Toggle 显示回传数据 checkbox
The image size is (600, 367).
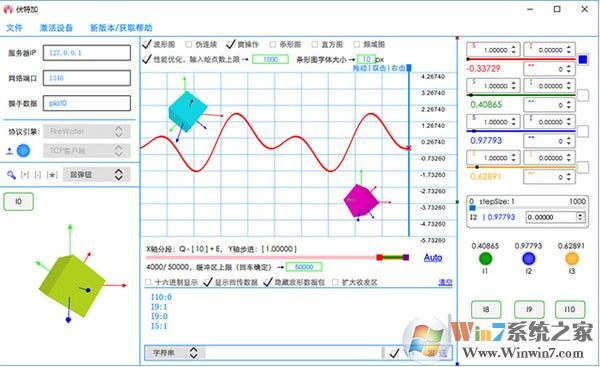click(208, 282)
